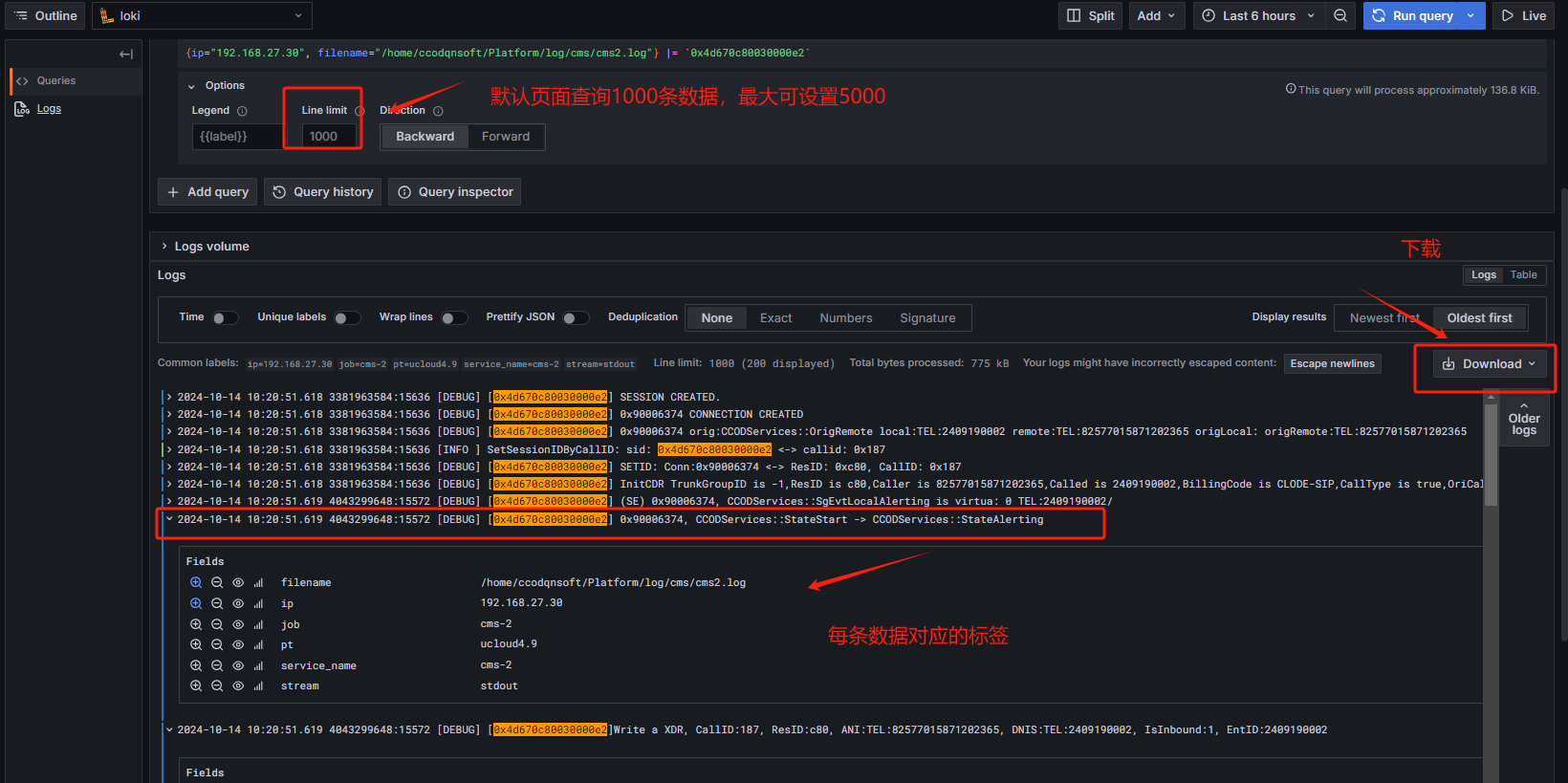Click the Line limit input field
Image resolution: width=1568 pixels, height=783 pixels.
(330, 137)
